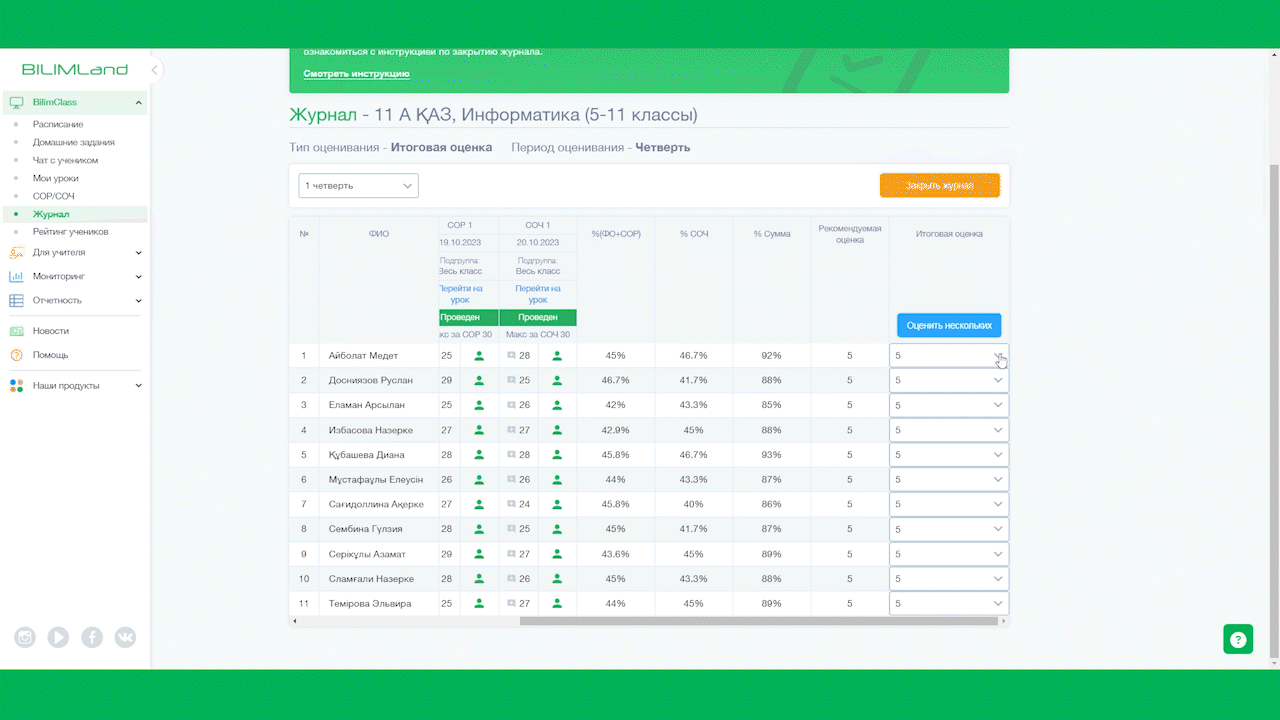Click the Оценить нескольких button
1280x720 pixels.
click(949, 325)
